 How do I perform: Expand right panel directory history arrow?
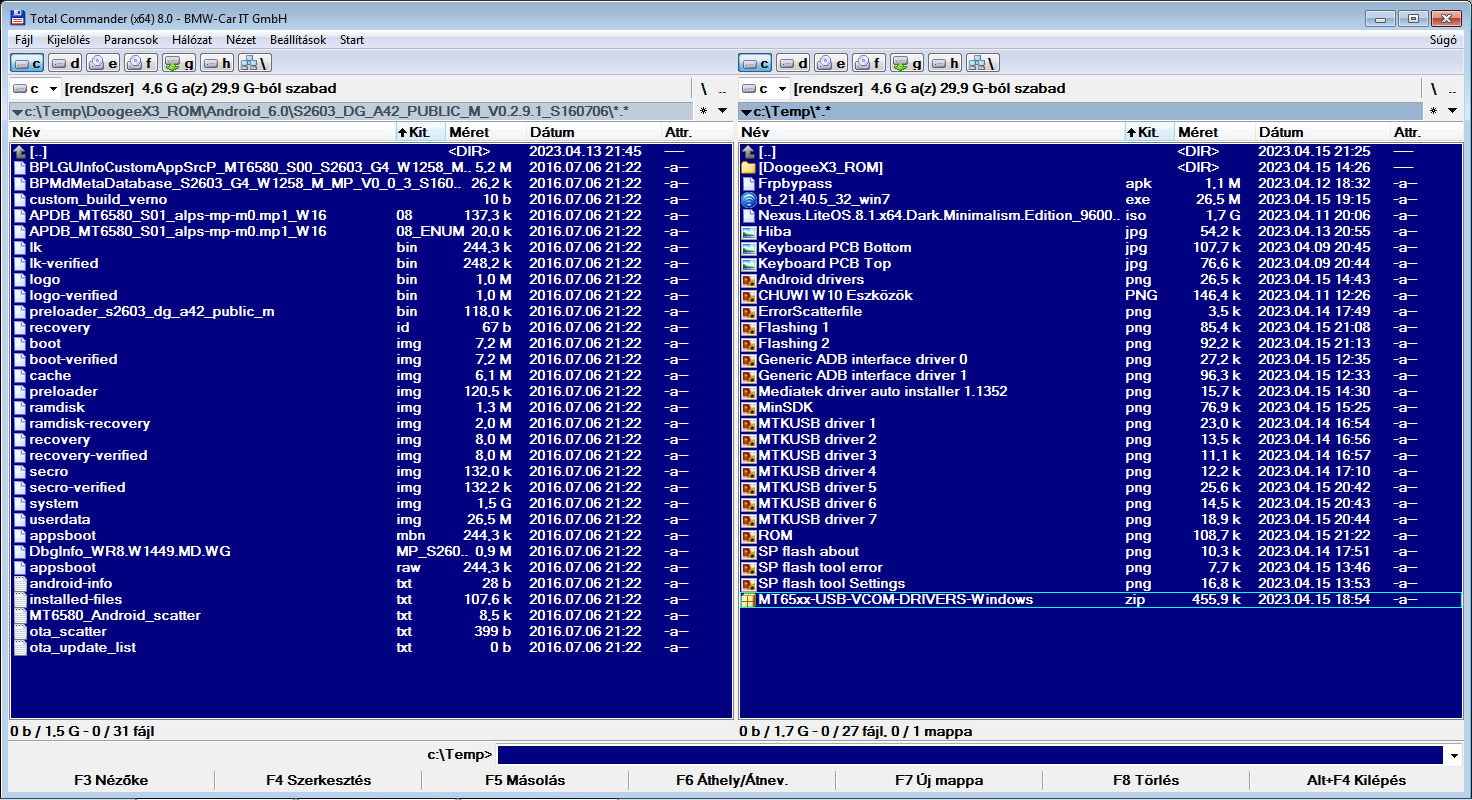(1452, 111)
